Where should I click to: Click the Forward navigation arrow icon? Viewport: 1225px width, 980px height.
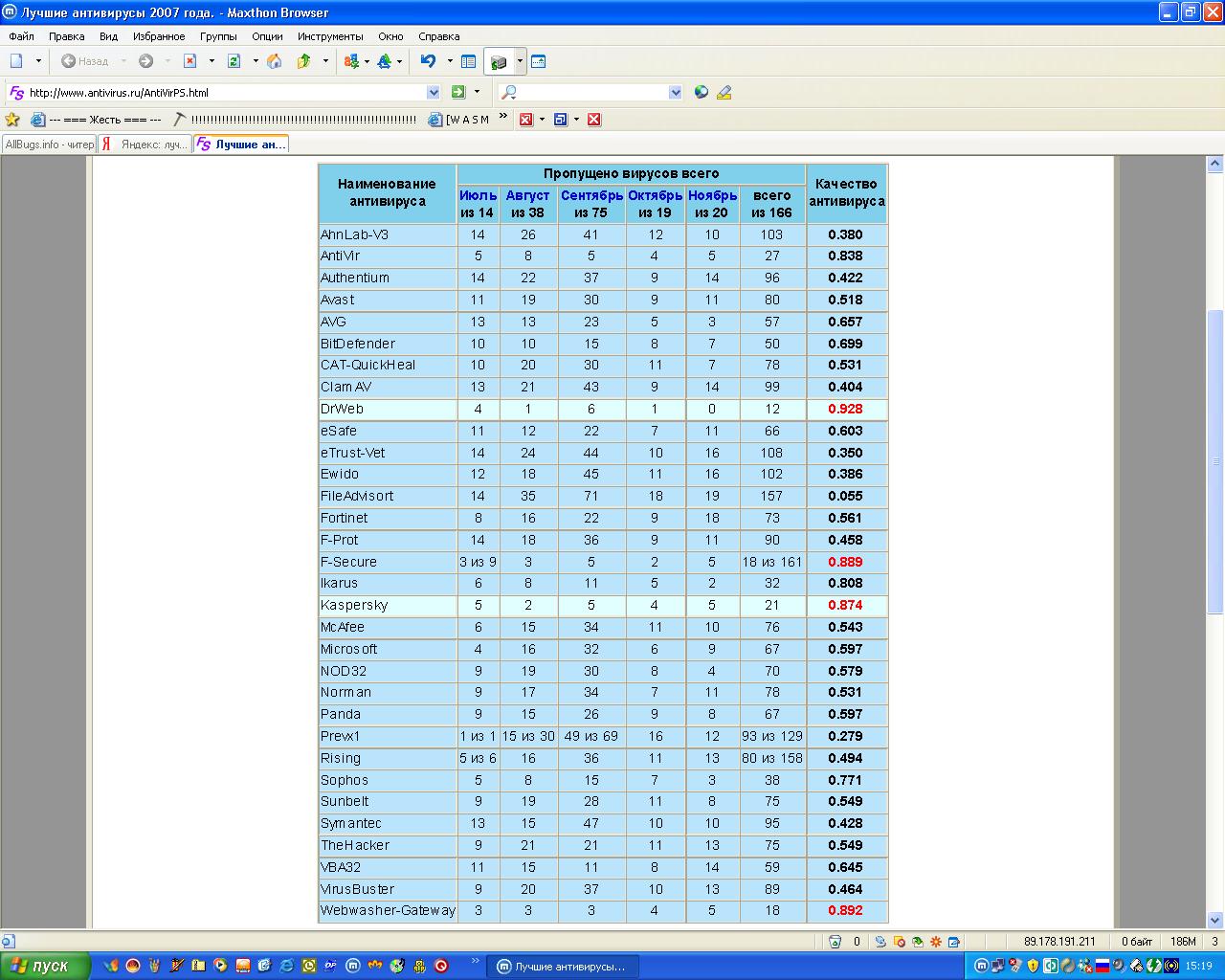[145, 61]
